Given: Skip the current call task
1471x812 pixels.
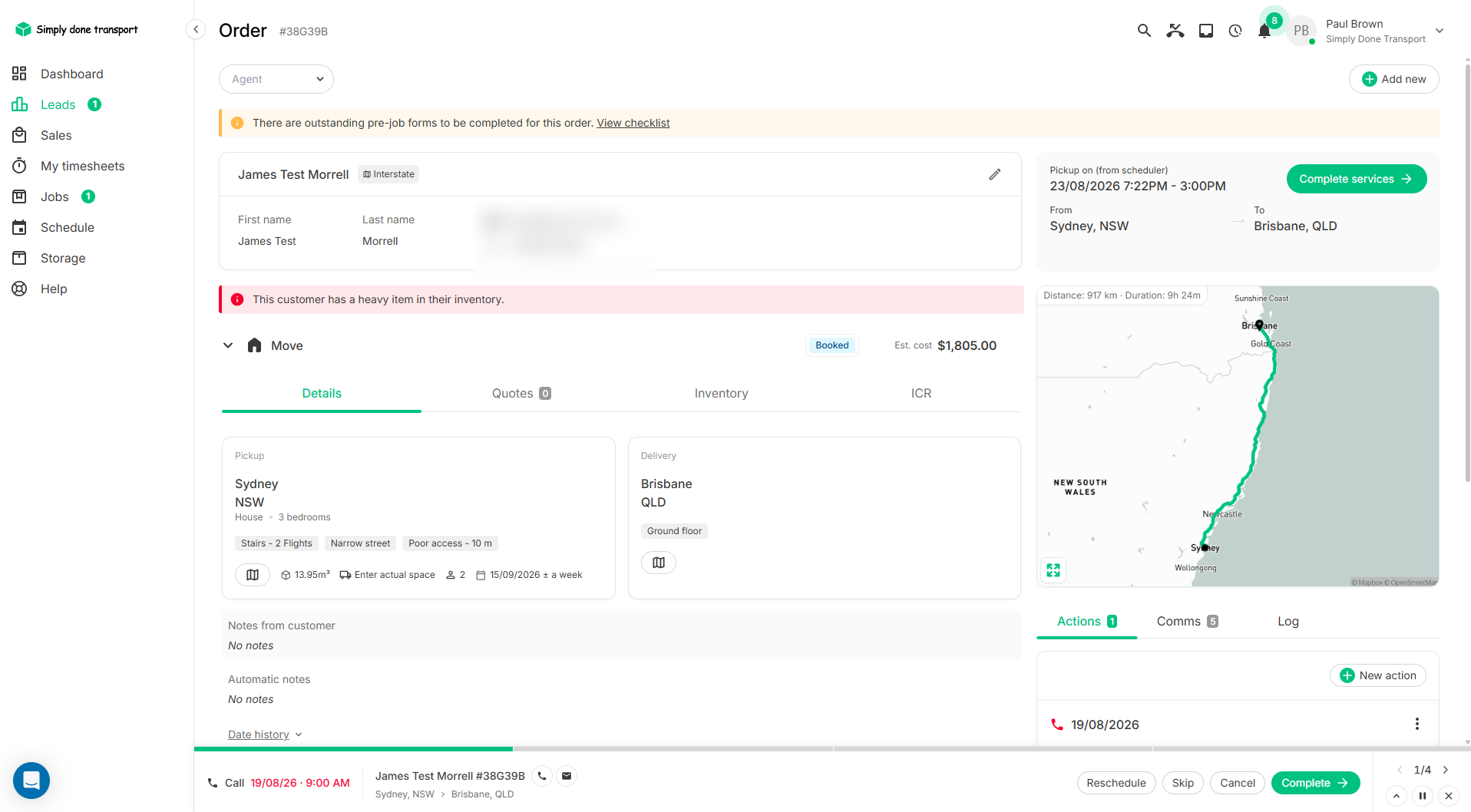Looking at the screenshot, I should 1182,783.
